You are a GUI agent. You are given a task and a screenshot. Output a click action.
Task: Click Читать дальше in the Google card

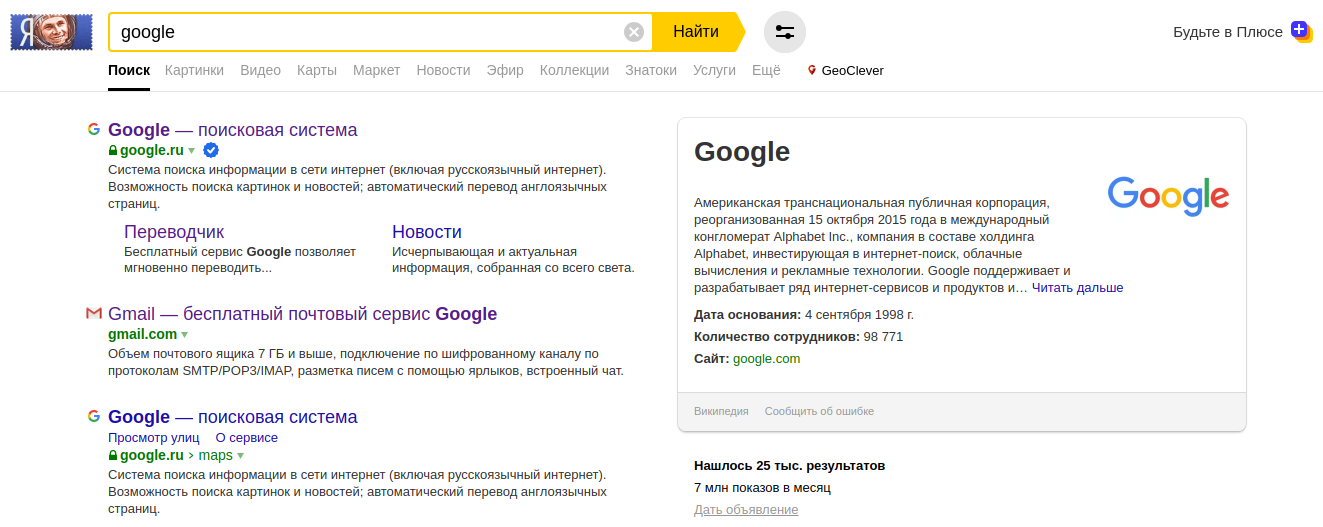(x=1077, y=288)
